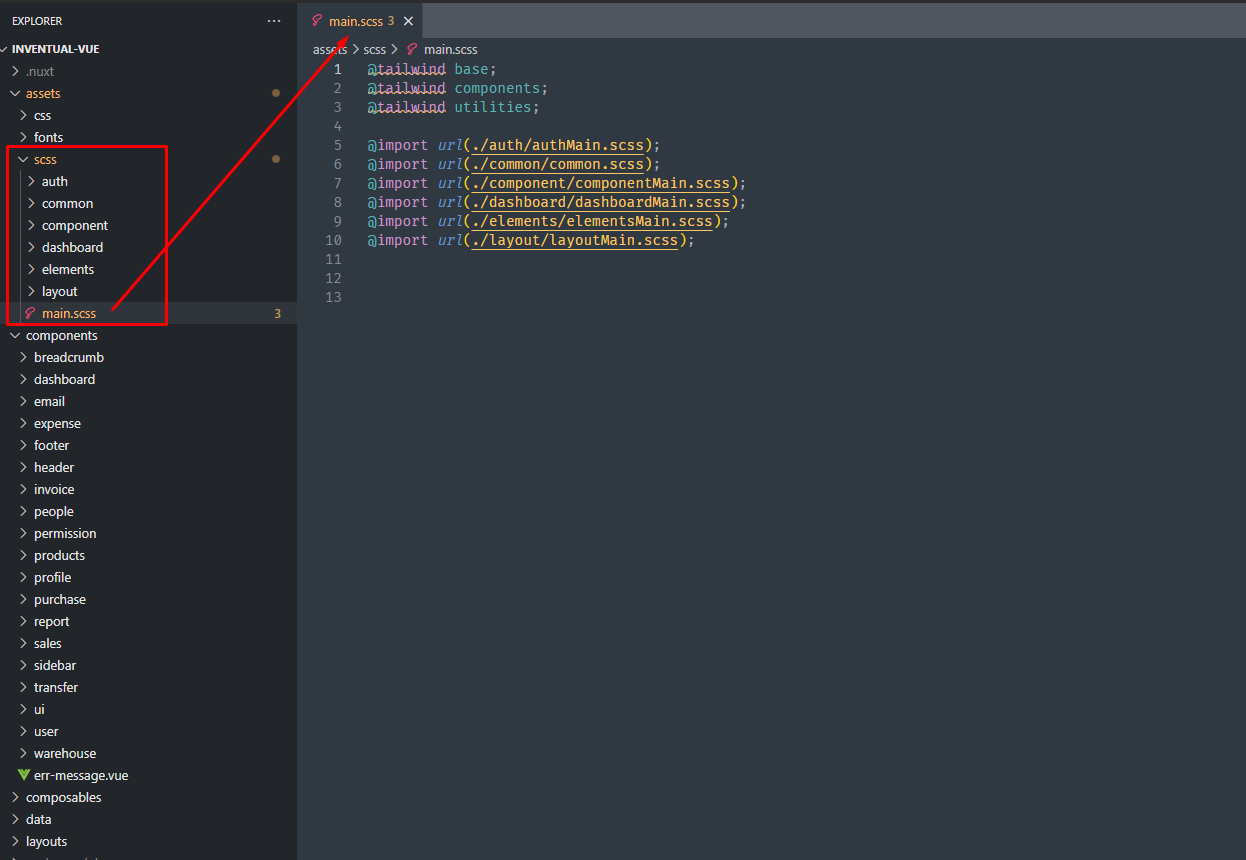Click the Sass icon in the breadcrumb
Viewport: 1246px width, 860px height.
412,49
